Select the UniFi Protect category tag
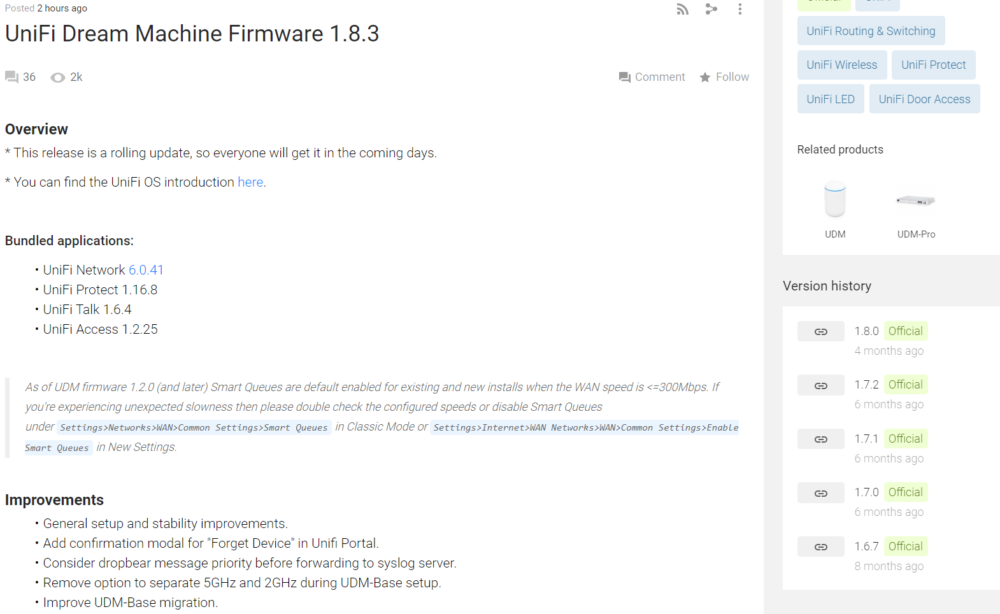The height and width of the screenshot is (614, 1000). coord(933,64)
